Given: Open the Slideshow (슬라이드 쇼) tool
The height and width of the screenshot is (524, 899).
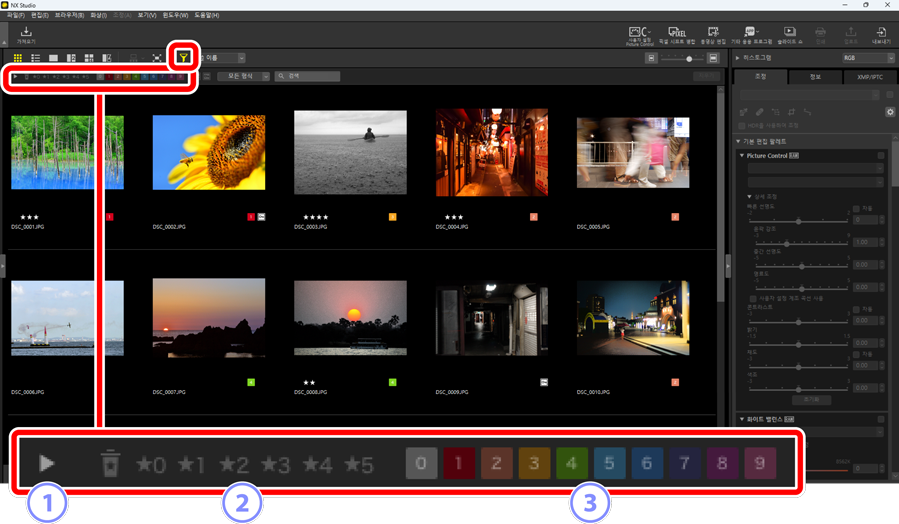Looking at the screenshot, I should pos(789,36).
